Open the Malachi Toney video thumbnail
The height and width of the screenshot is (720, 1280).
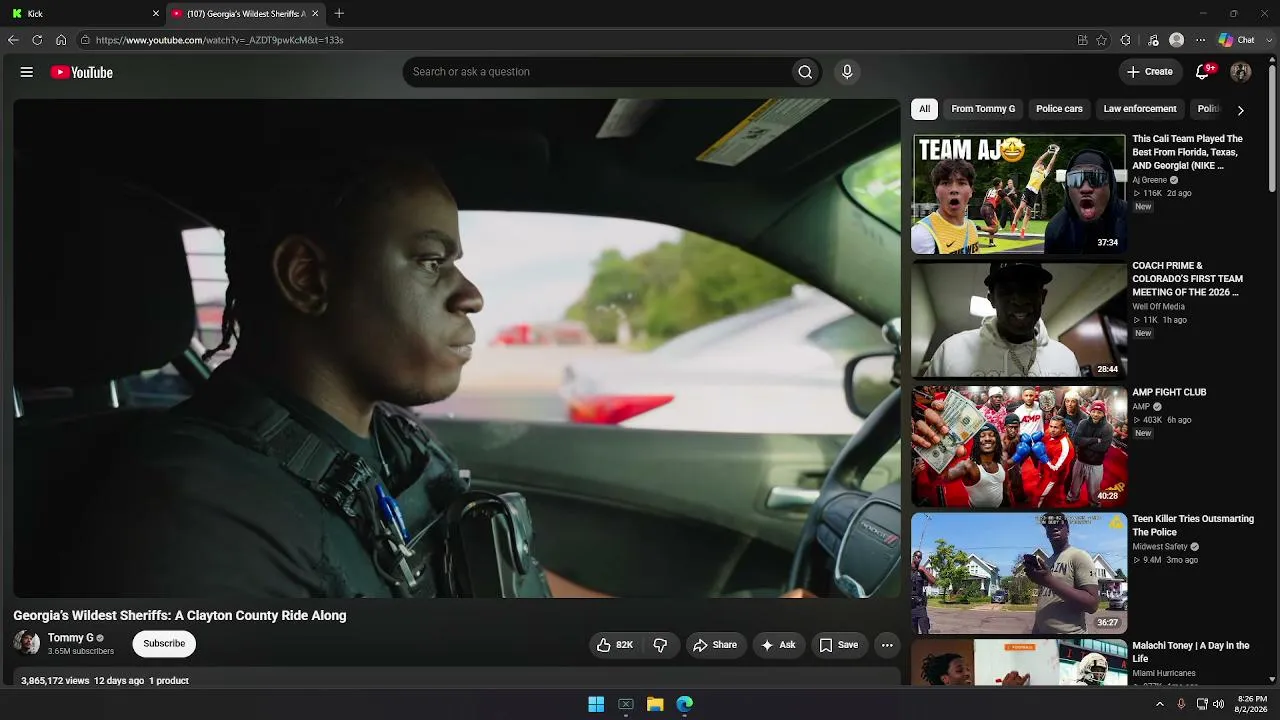point(1019,662)
